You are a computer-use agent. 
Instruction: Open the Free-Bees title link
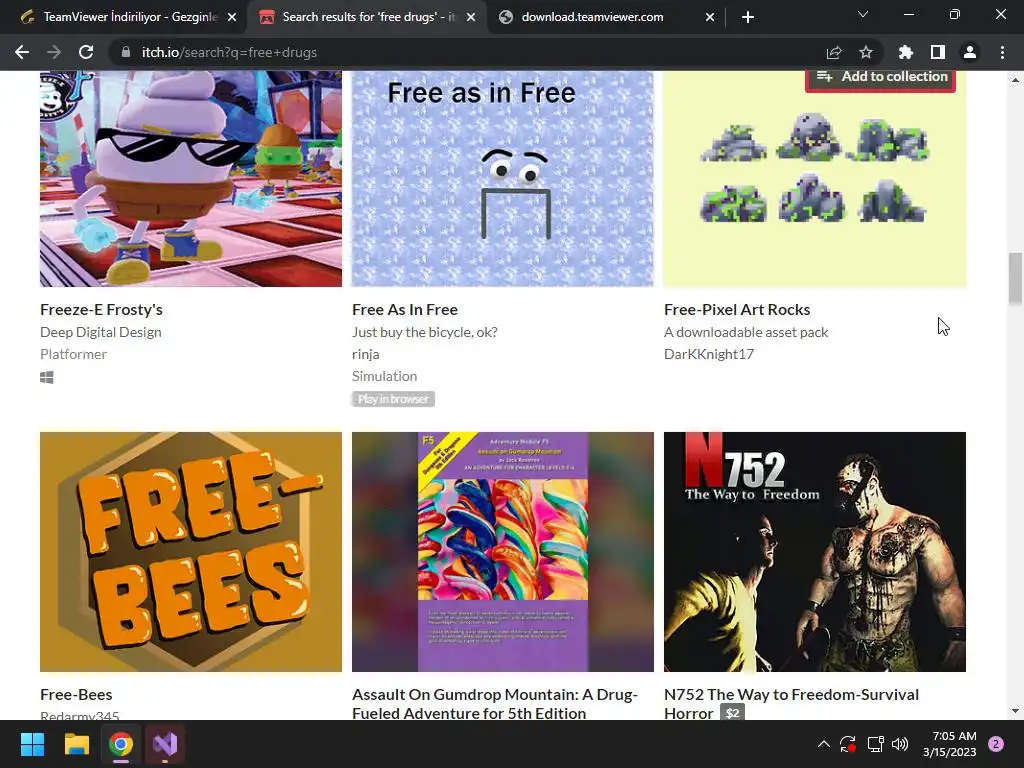76,694
